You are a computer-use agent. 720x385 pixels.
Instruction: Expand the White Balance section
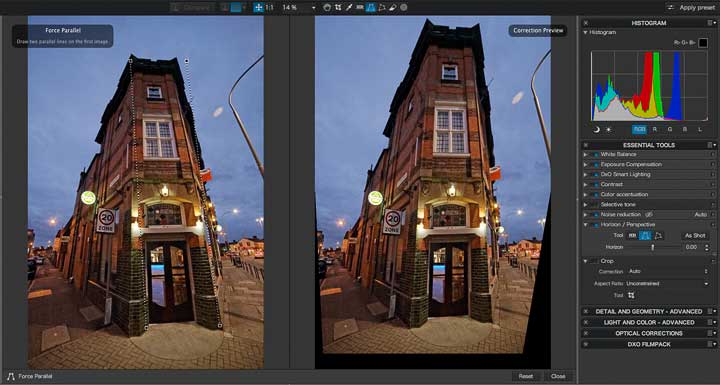click(x=585, y=154)
